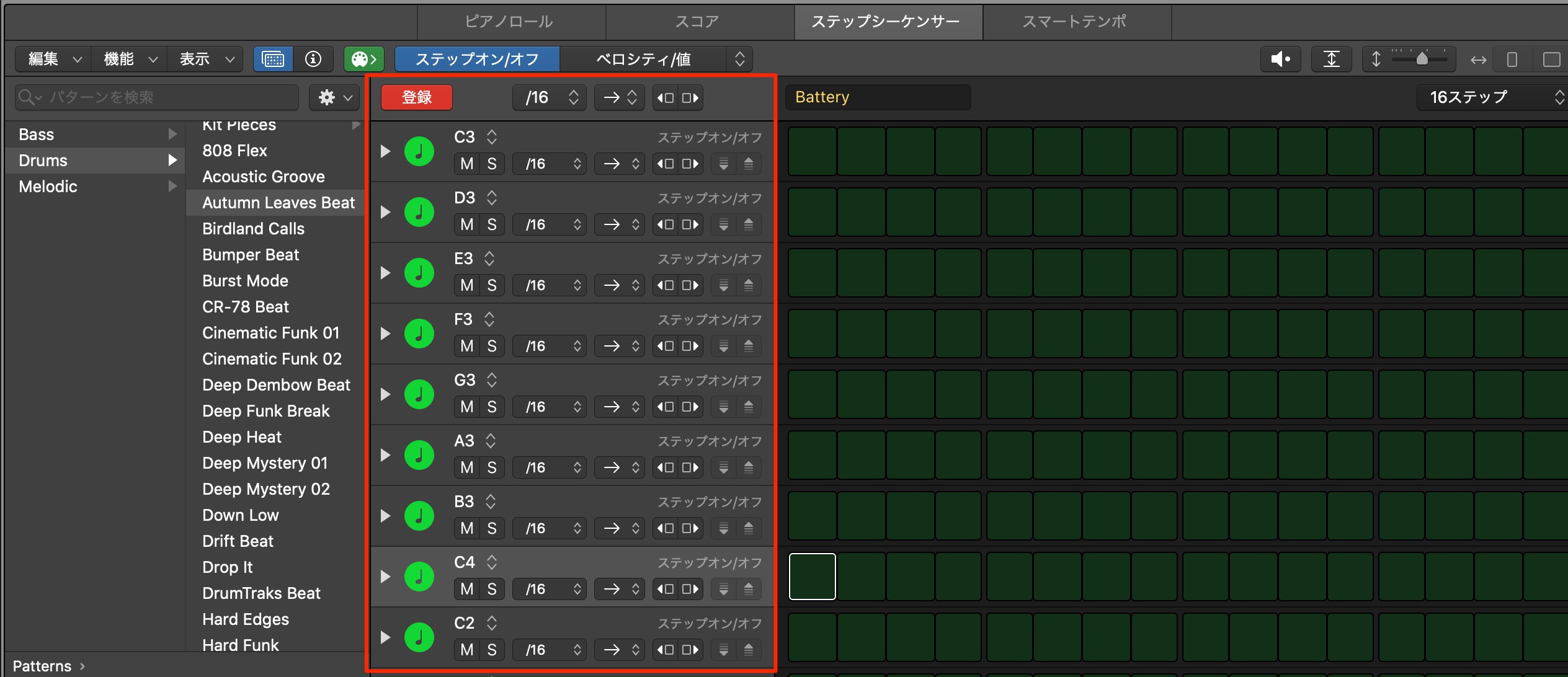Open the info inspector icon

[313, 59]
